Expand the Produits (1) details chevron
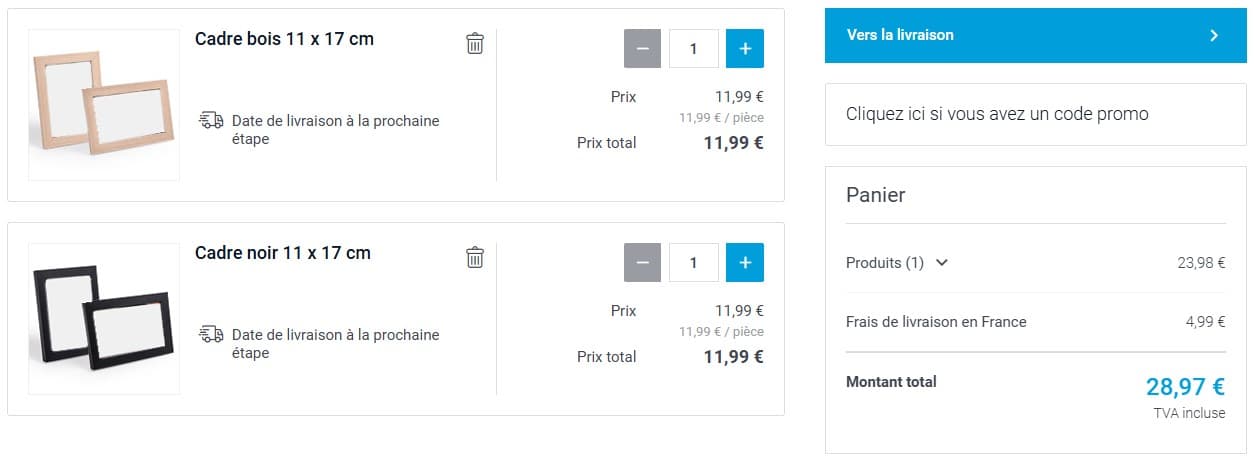 point(941,263)
